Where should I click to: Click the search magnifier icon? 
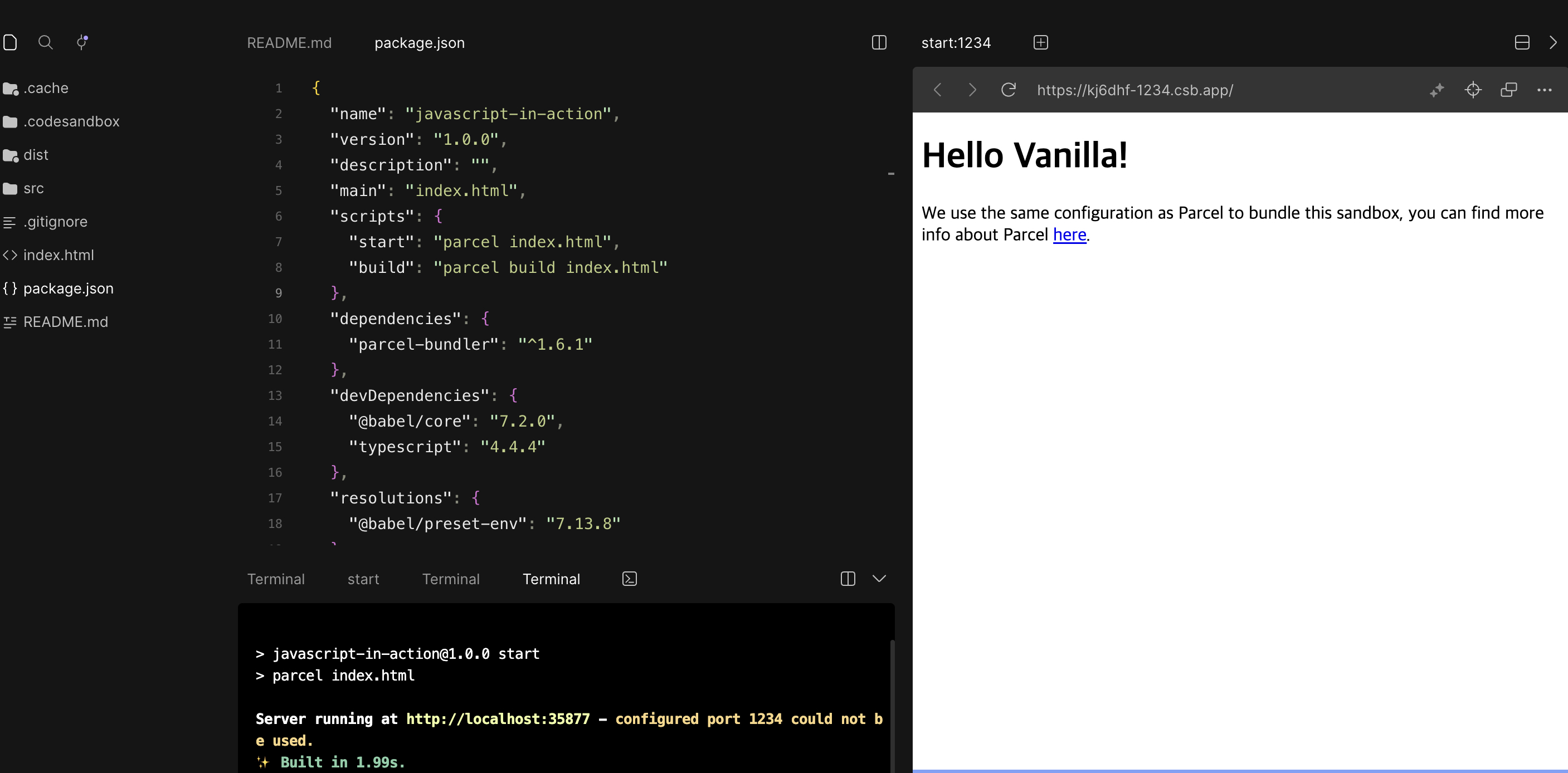tap(46, 42)
